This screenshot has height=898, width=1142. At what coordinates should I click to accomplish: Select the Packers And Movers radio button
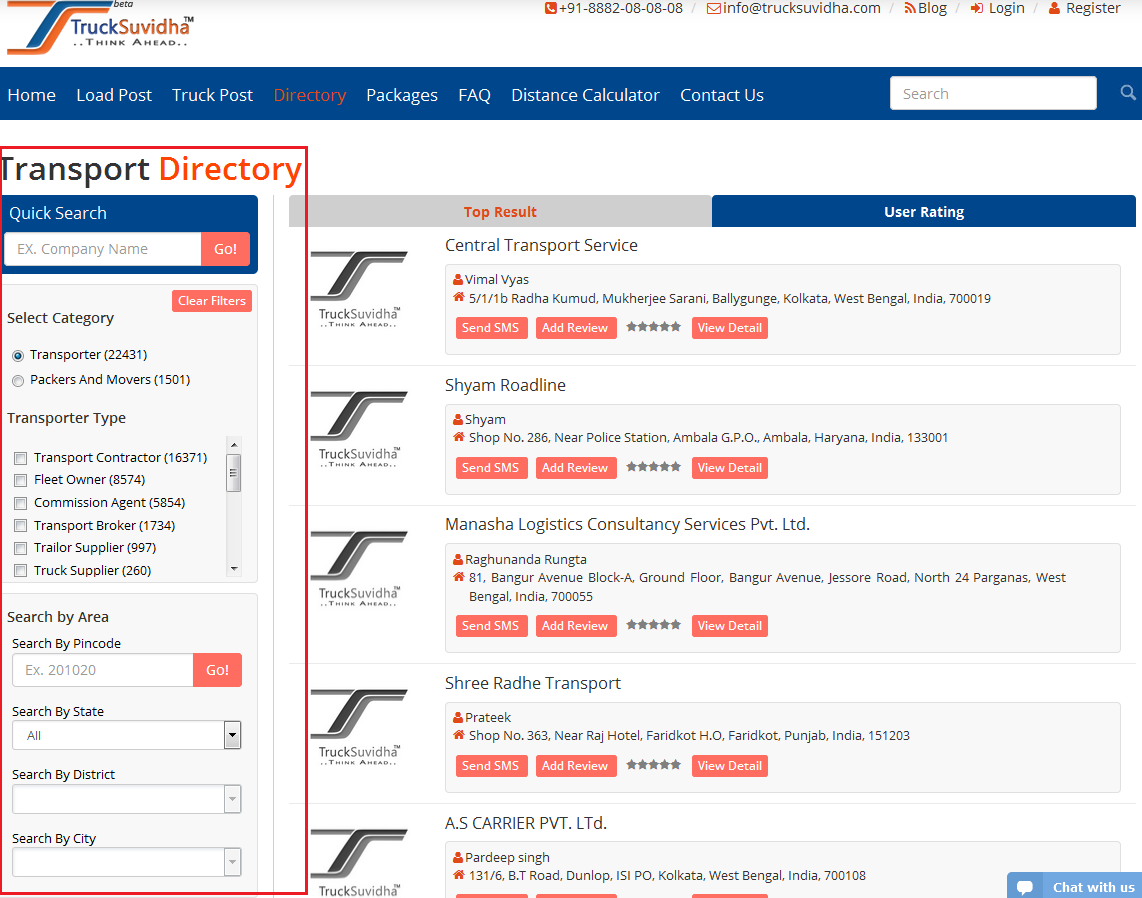point(18,380)
